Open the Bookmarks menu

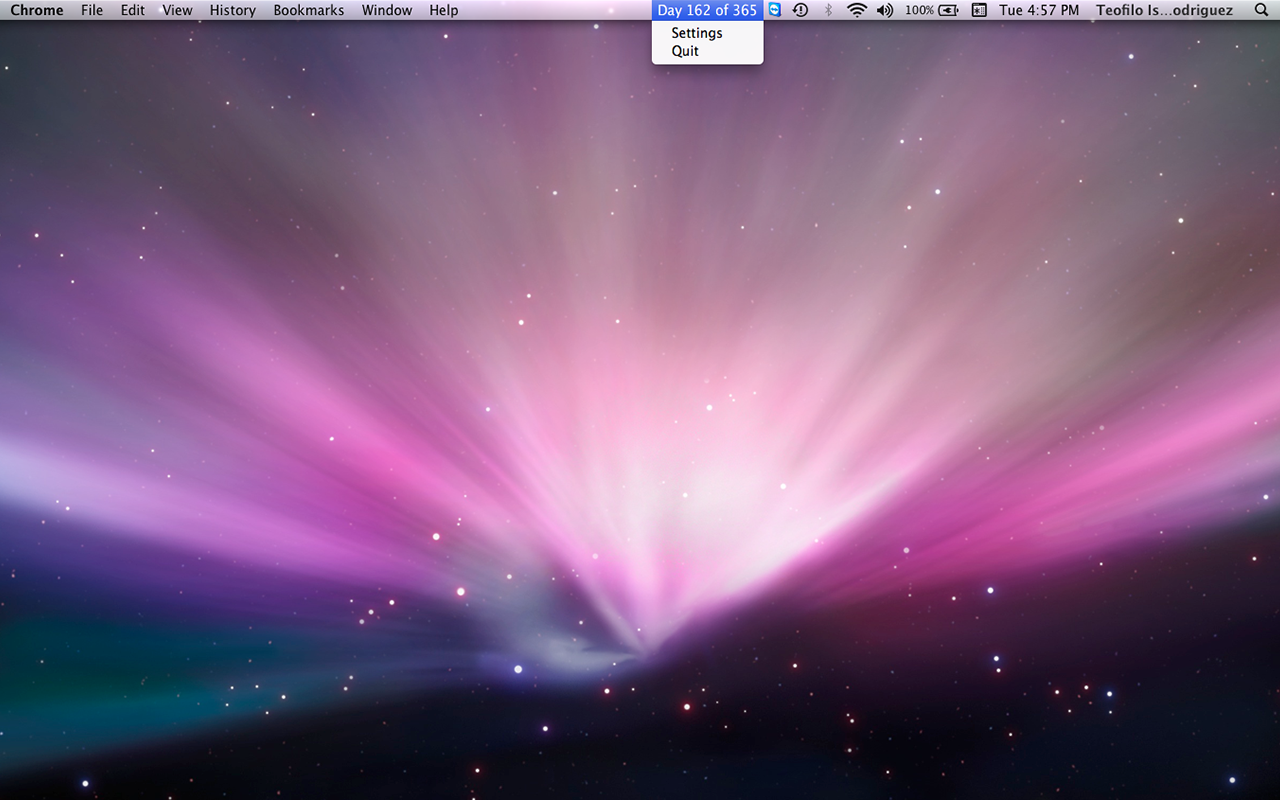[309, 10]
